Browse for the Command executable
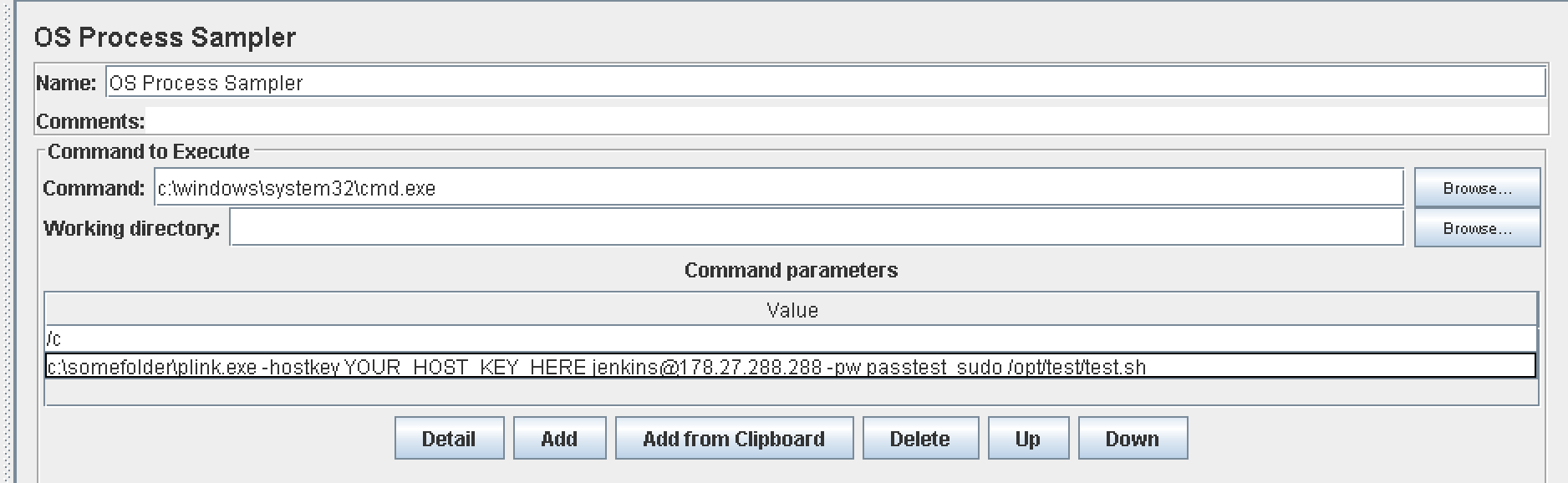Screen dimensions: 1568x483 (1477, 188)
